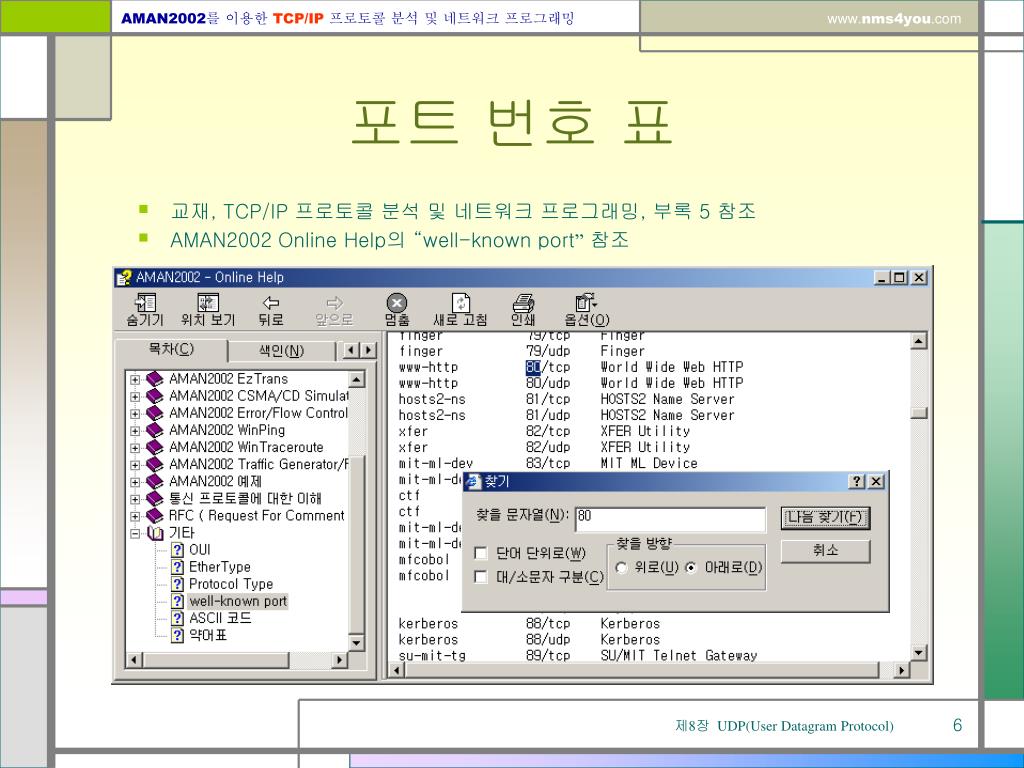Click the AMAN2002 EzTrans book icon
The width and height of the screenshot is (1024, 768).
(155, 379)
